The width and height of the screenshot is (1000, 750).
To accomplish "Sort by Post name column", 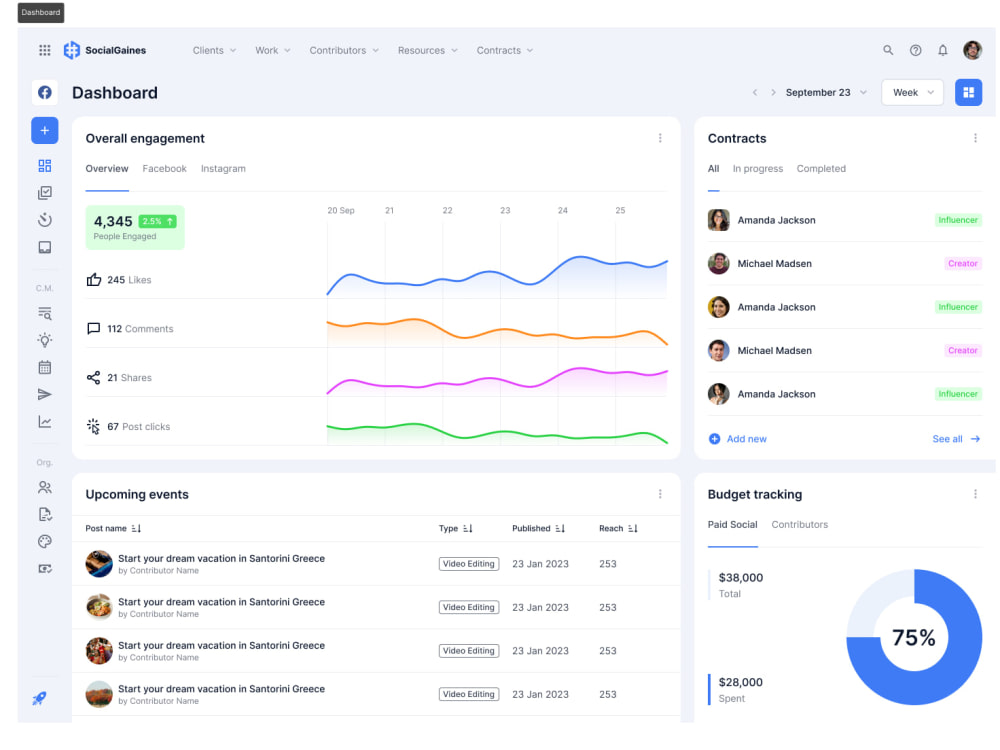I will (113, 529).
